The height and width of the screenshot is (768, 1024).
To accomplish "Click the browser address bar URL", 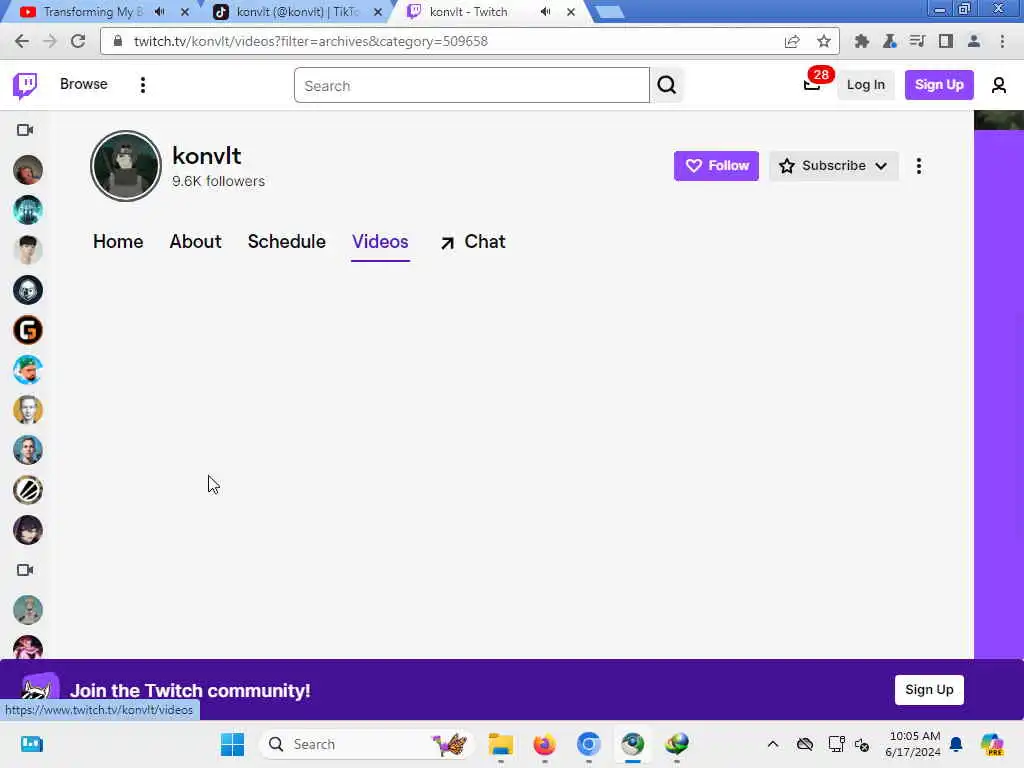I will click(x=311, y=41).
